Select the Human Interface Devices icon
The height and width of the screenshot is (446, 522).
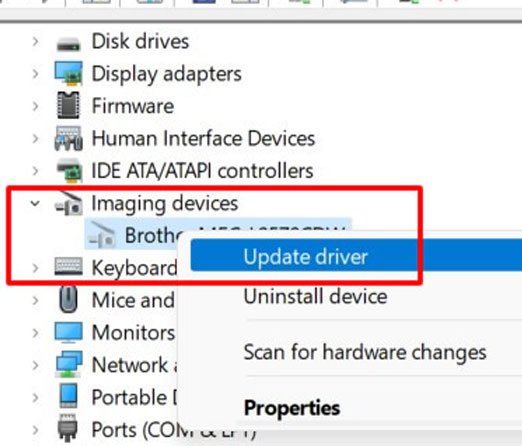point(68,138)
